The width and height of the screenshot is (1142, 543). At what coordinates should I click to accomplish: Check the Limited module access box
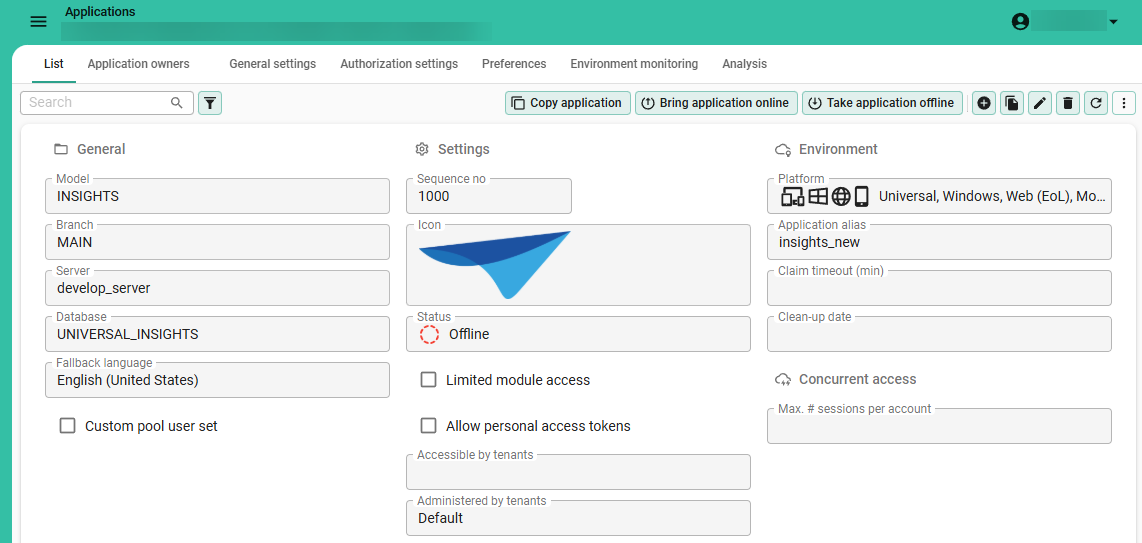pos(429,380)
